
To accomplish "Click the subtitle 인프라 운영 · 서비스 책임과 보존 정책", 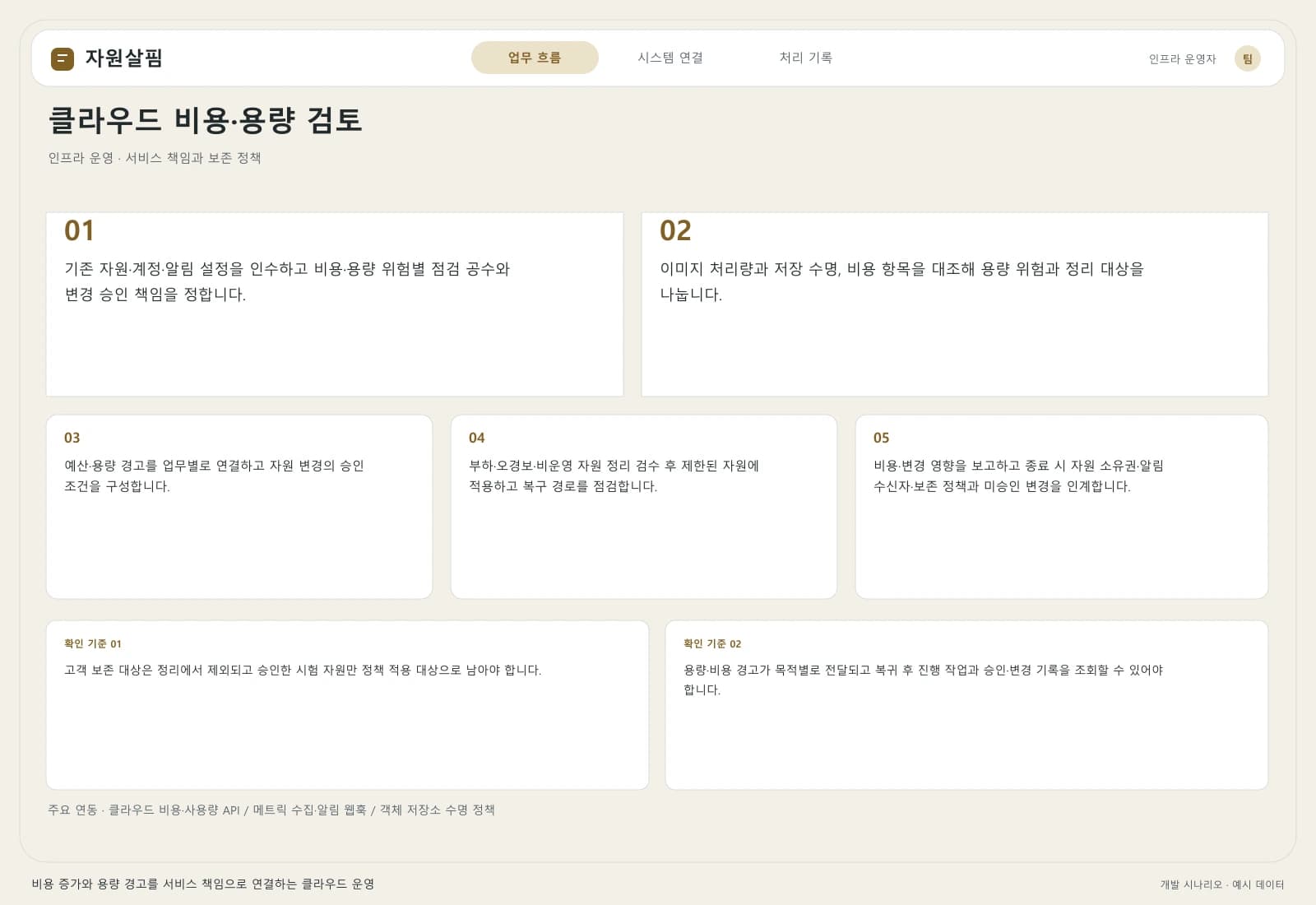I will pos(155,158).
